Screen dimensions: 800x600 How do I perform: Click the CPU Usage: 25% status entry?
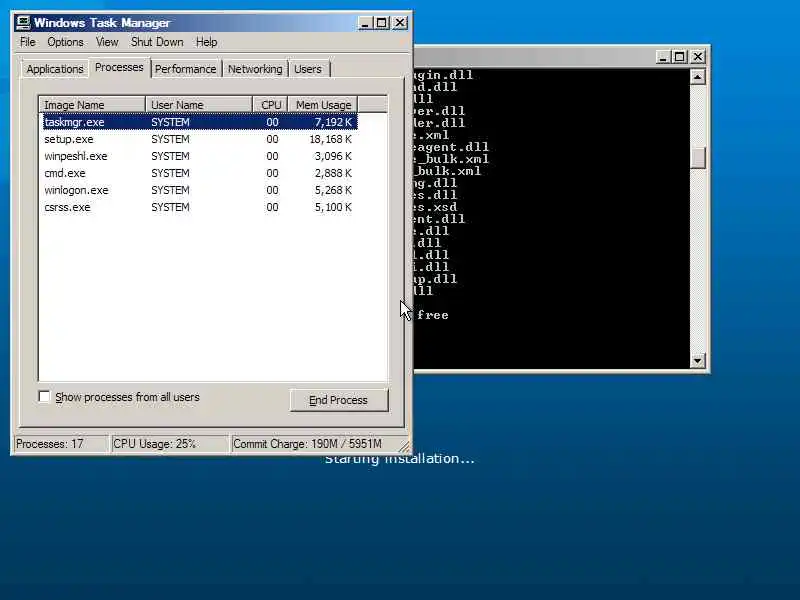pyautogui.click(x=169, y=444)
